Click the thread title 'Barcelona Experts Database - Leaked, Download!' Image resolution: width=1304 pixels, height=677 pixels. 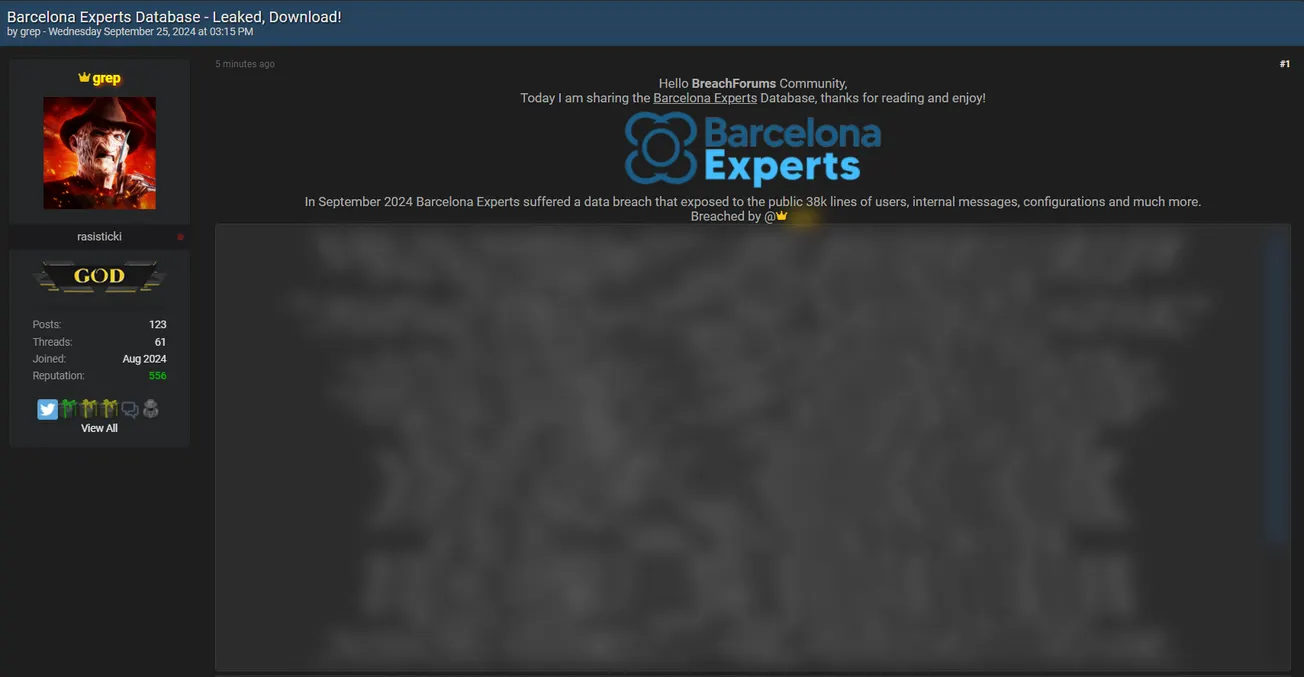click(x=174, y=17)
